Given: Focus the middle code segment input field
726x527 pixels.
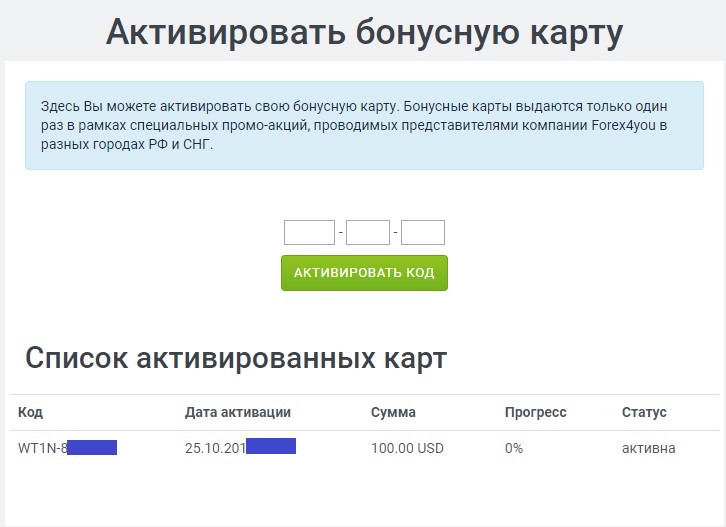Looking at the screenshot, I should pos(367,233).
